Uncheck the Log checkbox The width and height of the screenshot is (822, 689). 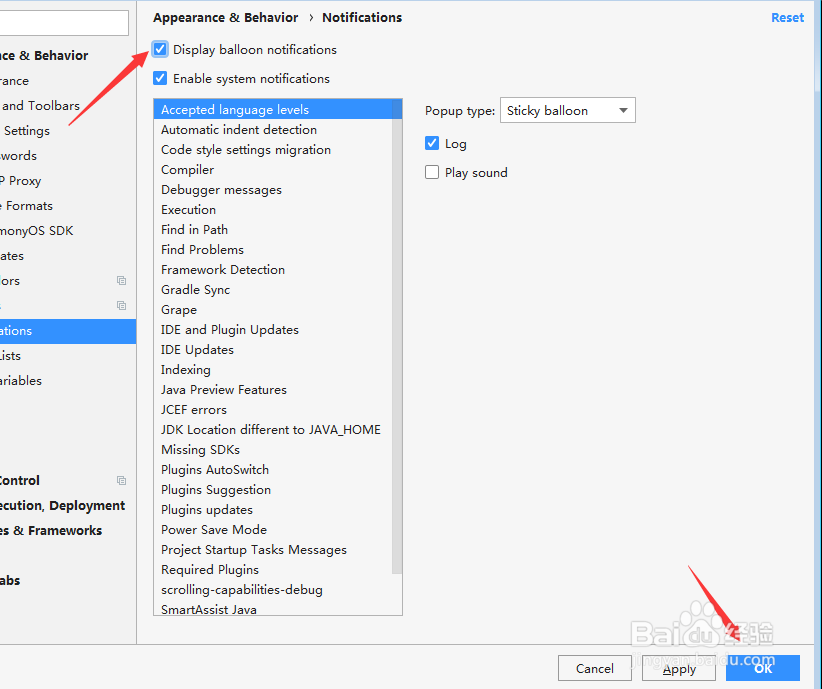432,144
